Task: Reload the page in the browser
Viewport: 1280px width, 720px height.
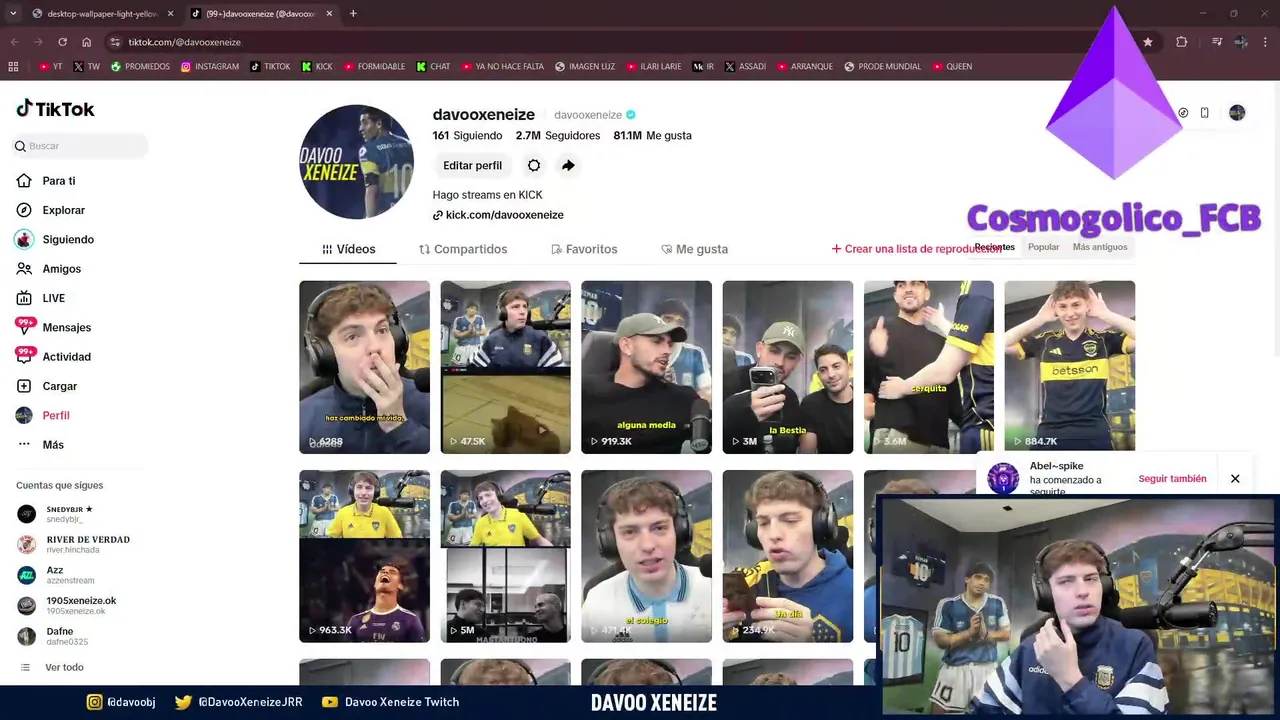Action: [62, 42]
